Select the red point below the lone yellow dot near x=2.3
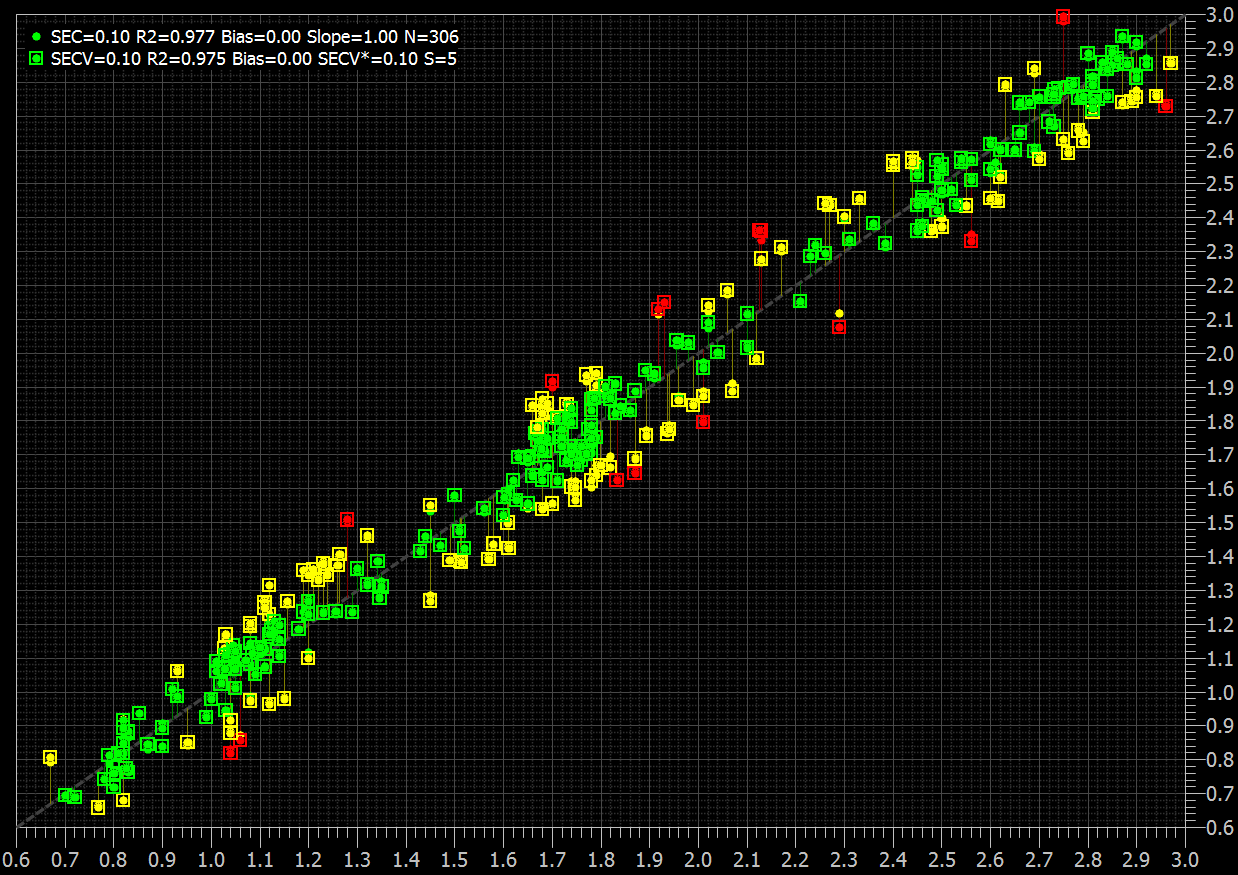Viewport: 1238px width, 875px height. click(839, 327)
